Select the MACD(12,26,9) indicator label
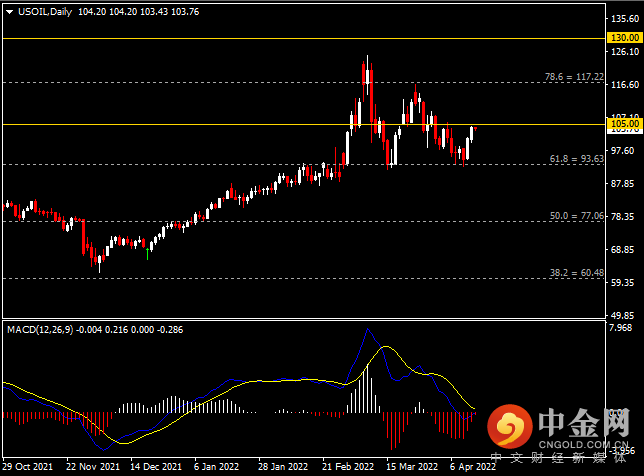 click(x=40, y=330)
